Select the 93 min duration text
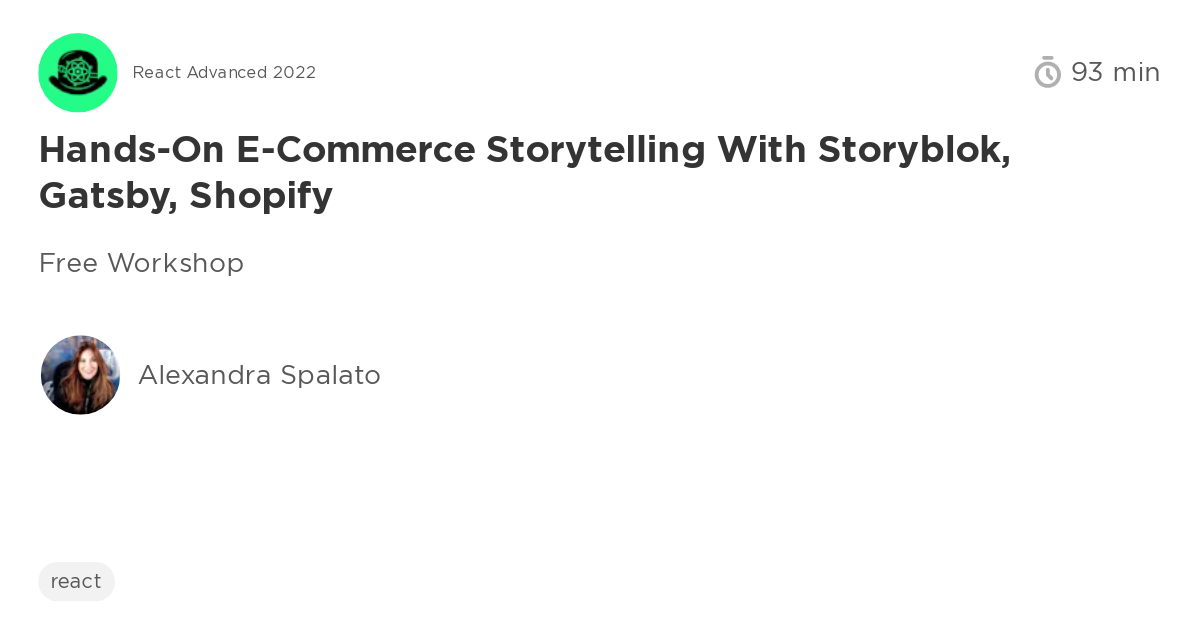 [x=1115, y=72]
